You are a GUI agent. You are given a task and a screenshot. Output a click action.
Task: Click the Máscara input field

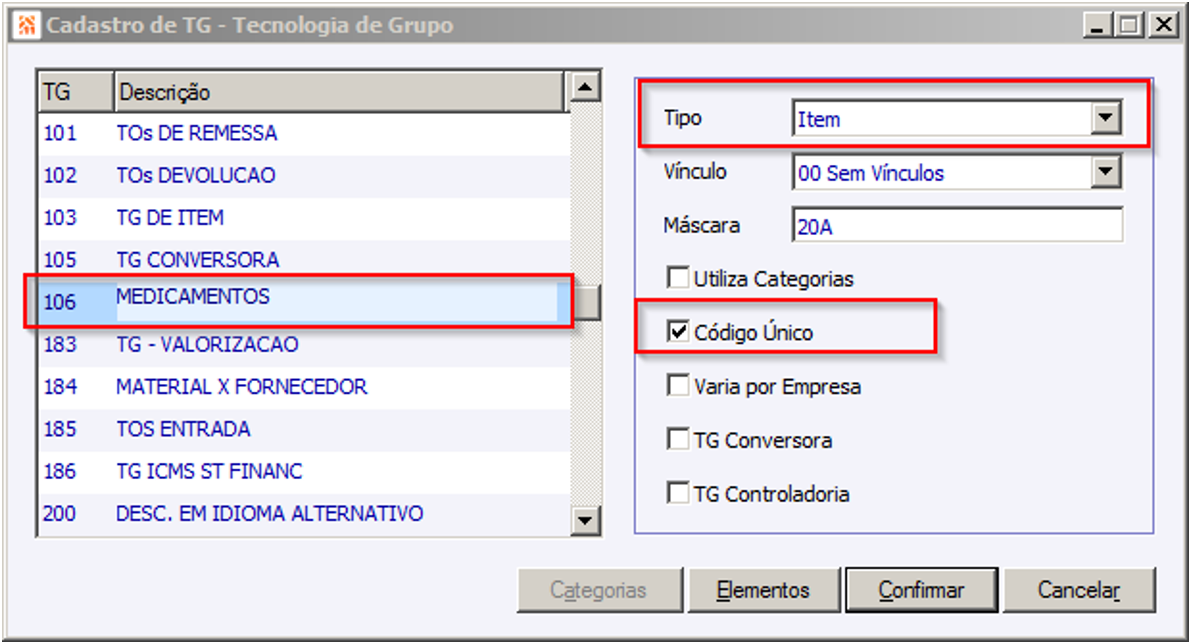tap(956, 226)
